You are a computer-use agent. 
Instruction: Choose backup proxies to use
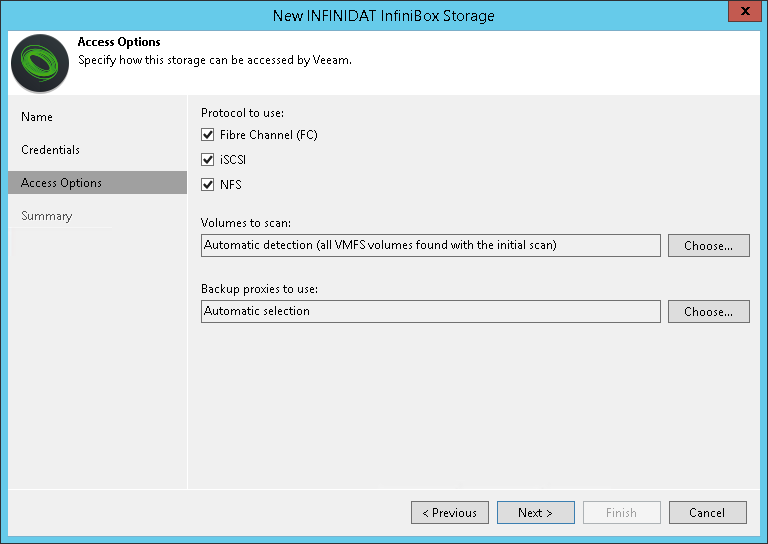coord(708,311)
